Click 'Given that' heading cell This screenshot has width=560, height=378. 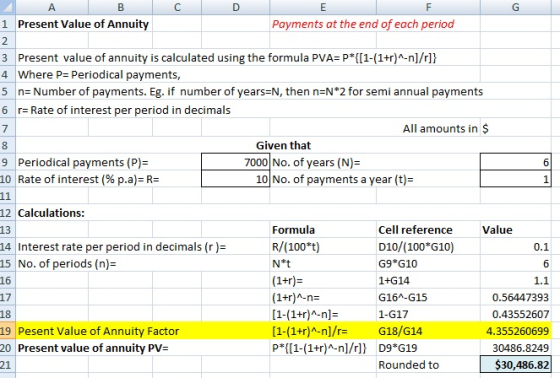point(283,145)
